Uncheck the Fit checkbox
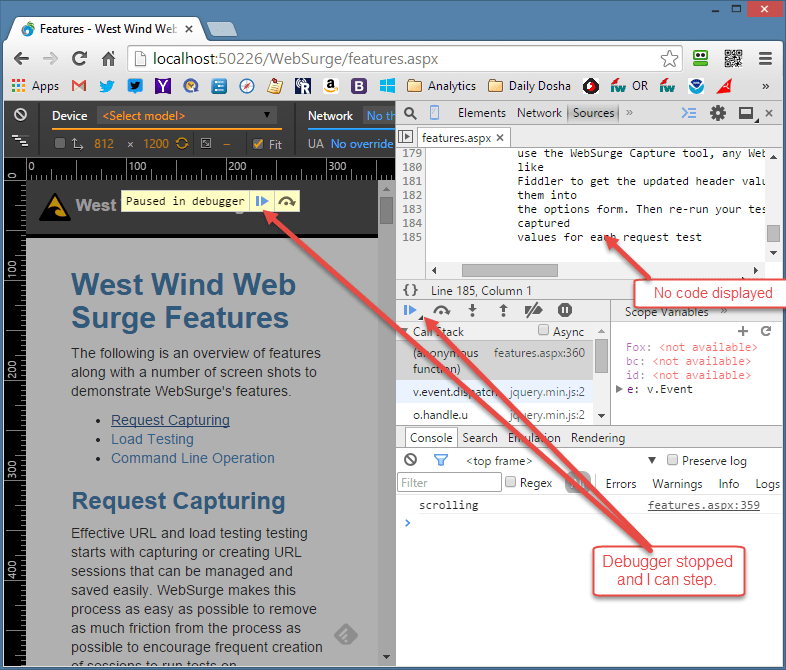Viewport: 786px width, 670px height. click(258, 144)
